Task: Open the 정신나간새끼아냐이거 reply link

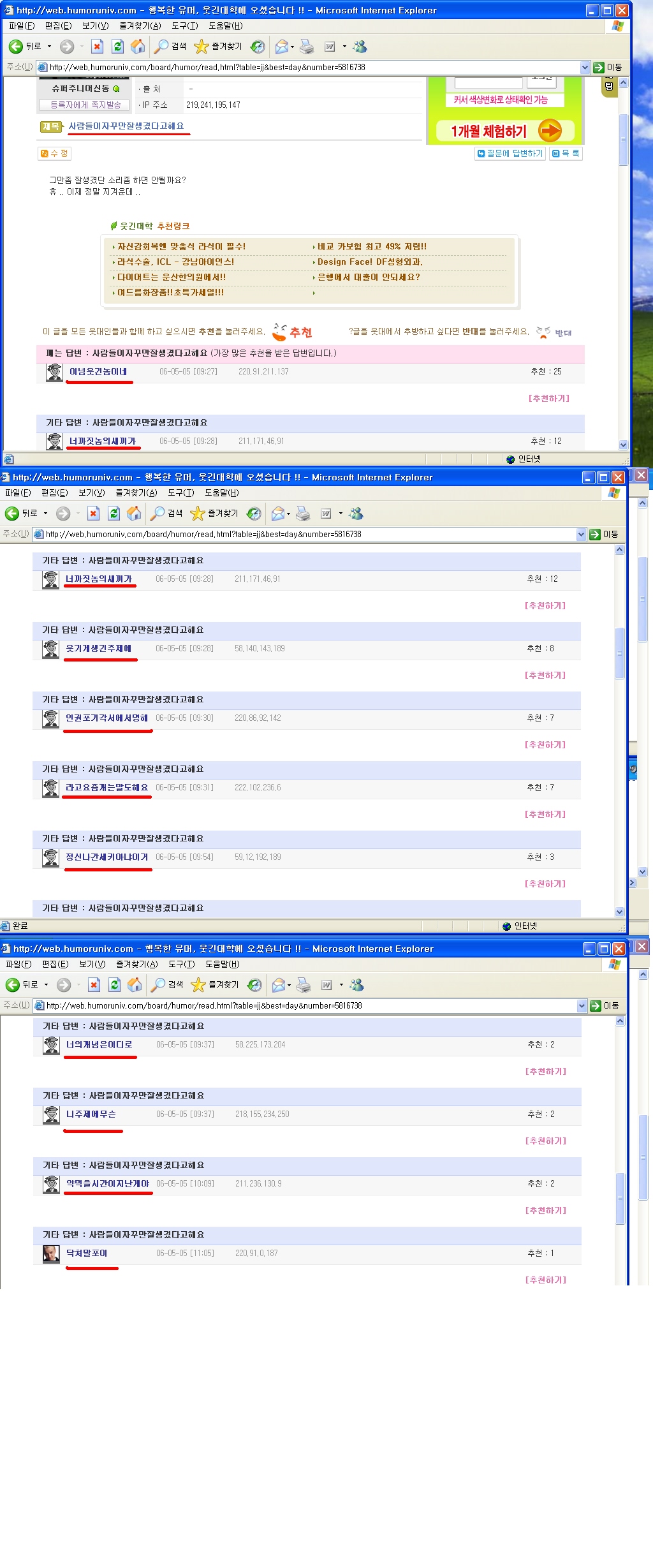Action: coord(106,857)
